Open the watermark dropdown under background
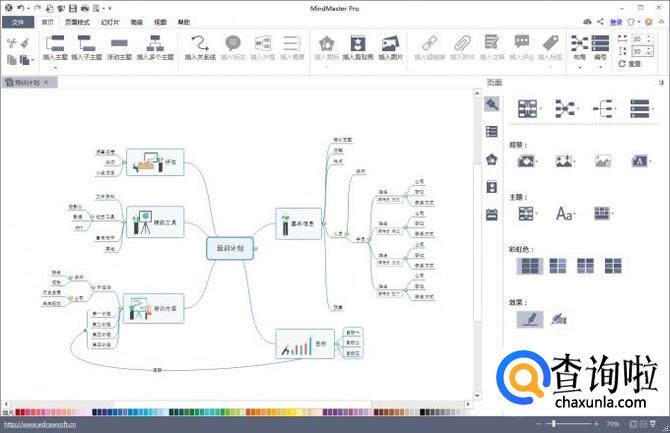This screenshot has width=670, height=433. click(x=641, y=161)
